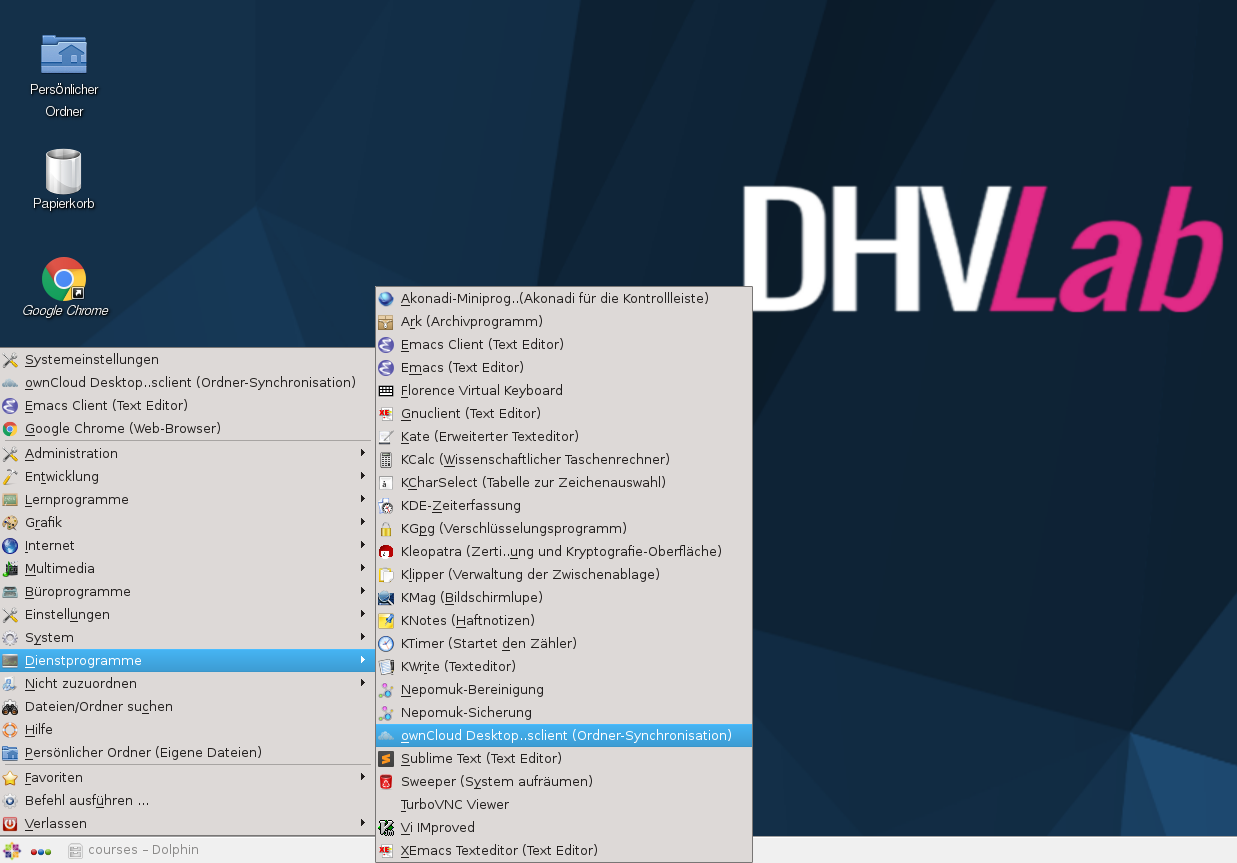Open Florence Virtual Keyboard

564,390
